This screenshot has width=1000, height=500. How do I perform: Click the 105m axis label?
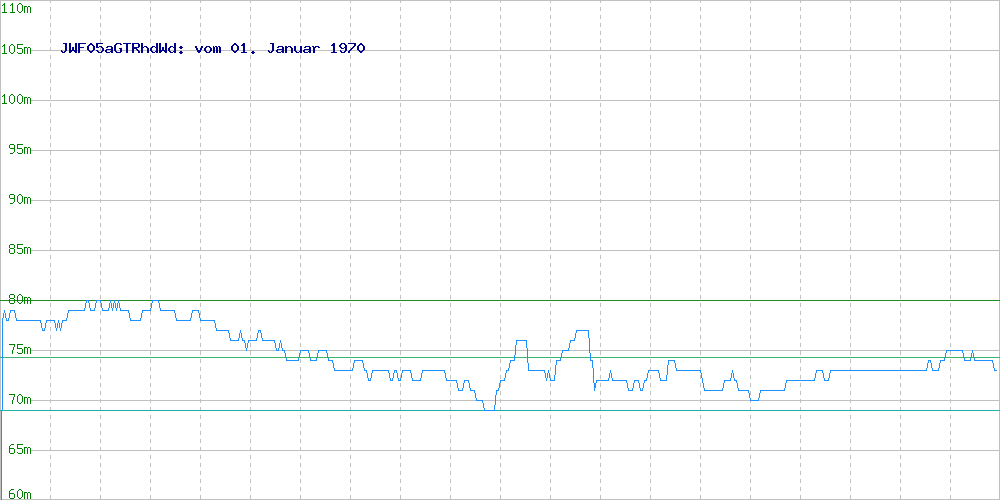(x=17, y=50)
